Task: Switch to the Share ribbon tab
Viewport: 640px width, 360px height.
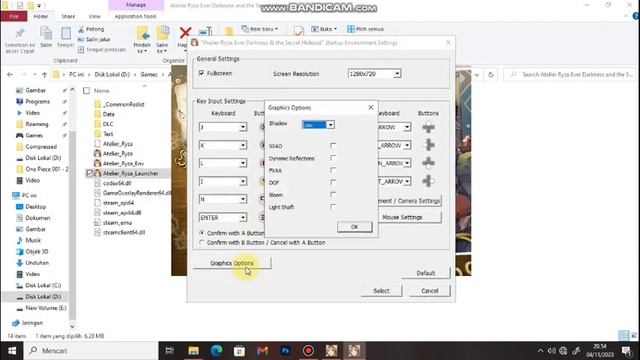Action: [x=68, y=16]
